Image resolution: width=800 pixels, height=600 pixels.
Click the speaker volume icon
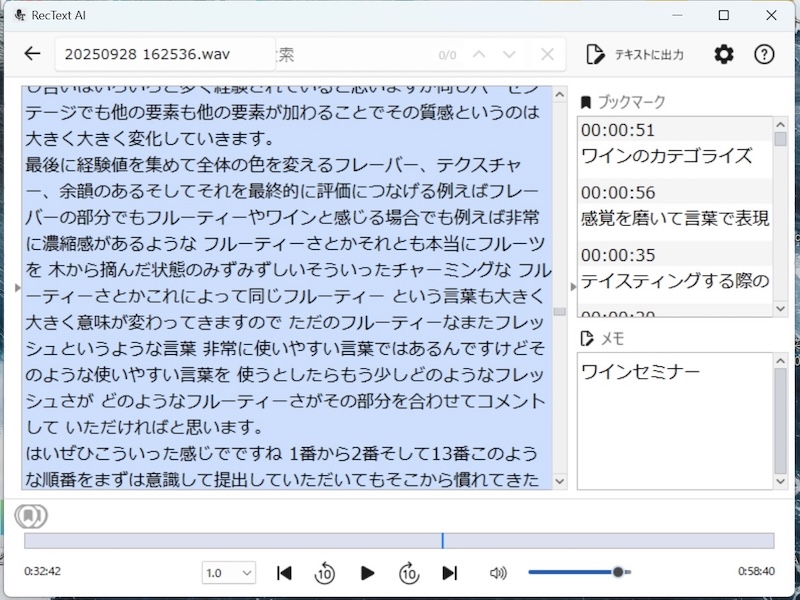point(497,572)
